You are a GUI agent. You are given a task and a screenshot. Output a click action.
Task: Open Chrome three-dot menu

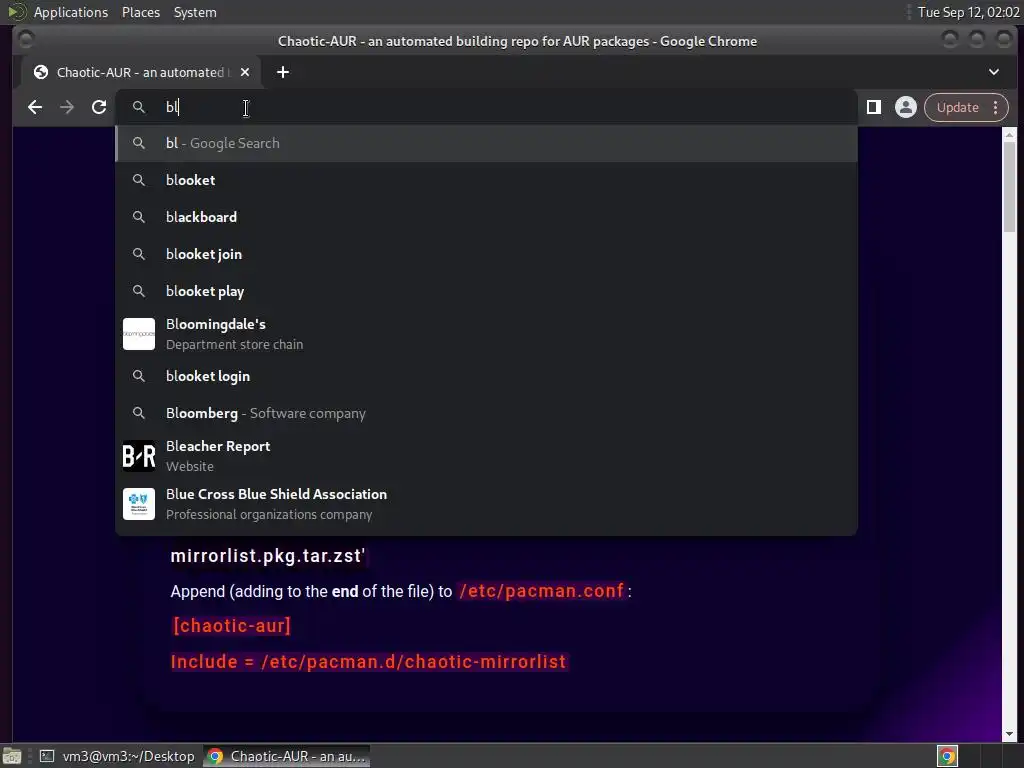(995, 108)
